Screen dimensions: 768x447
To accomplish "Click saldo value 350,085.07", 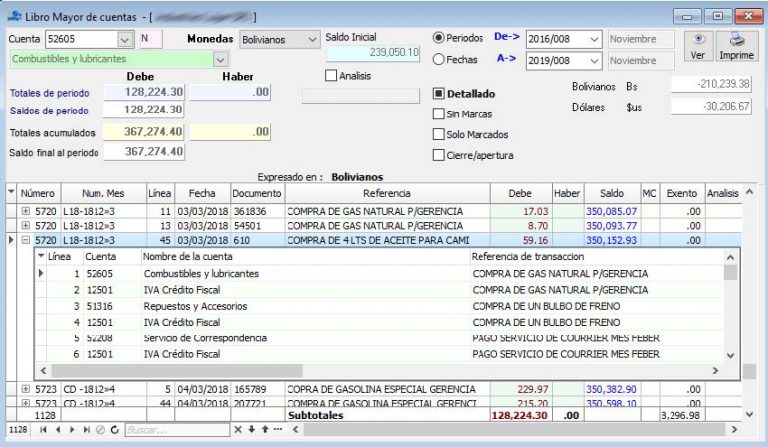I will pyautogui.click(x=611, y=211).
